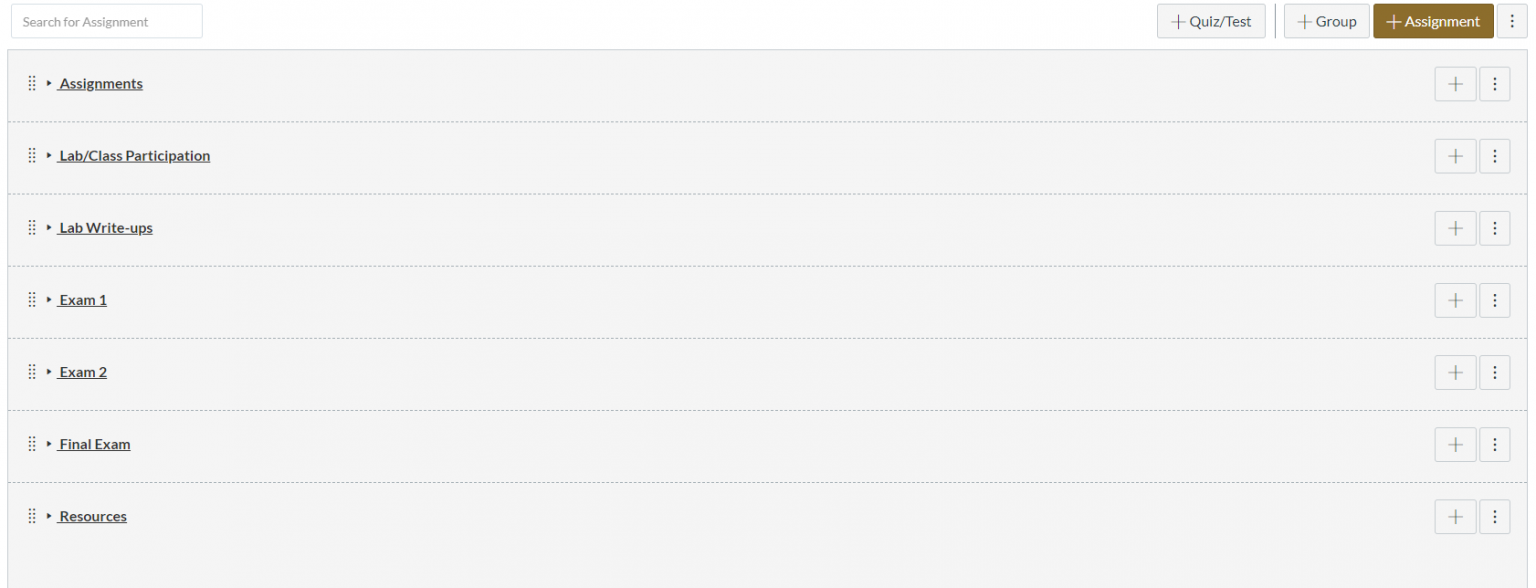Open top toolbar three-dot settings menu
The image size is (1536, 588).
1511,21
